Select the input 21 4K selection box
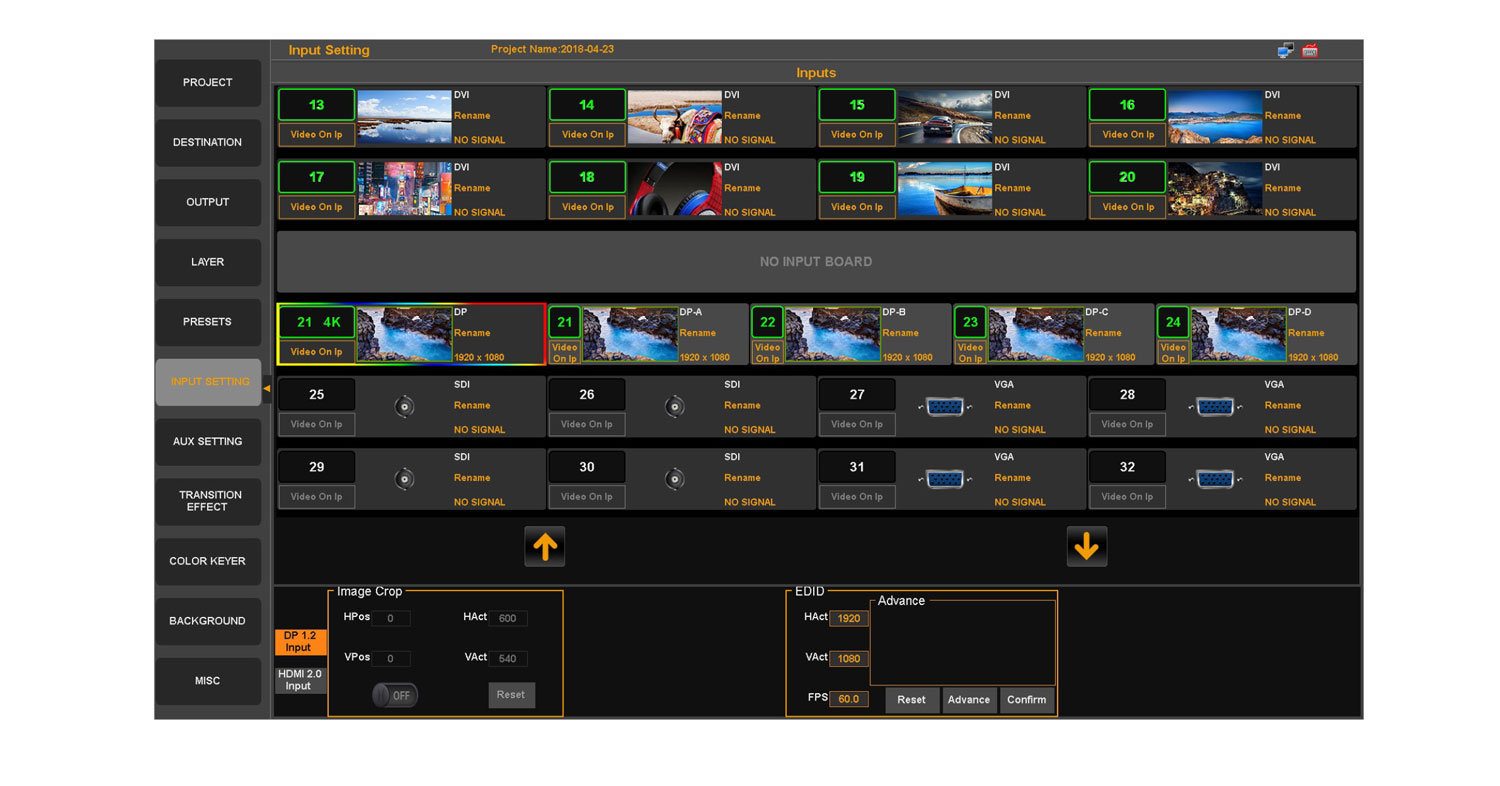 (x=316, y=323)
